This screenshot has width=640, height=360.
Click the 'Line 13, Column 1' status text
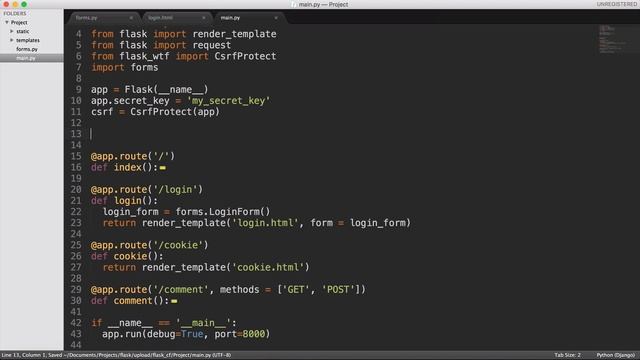point(23,355)
